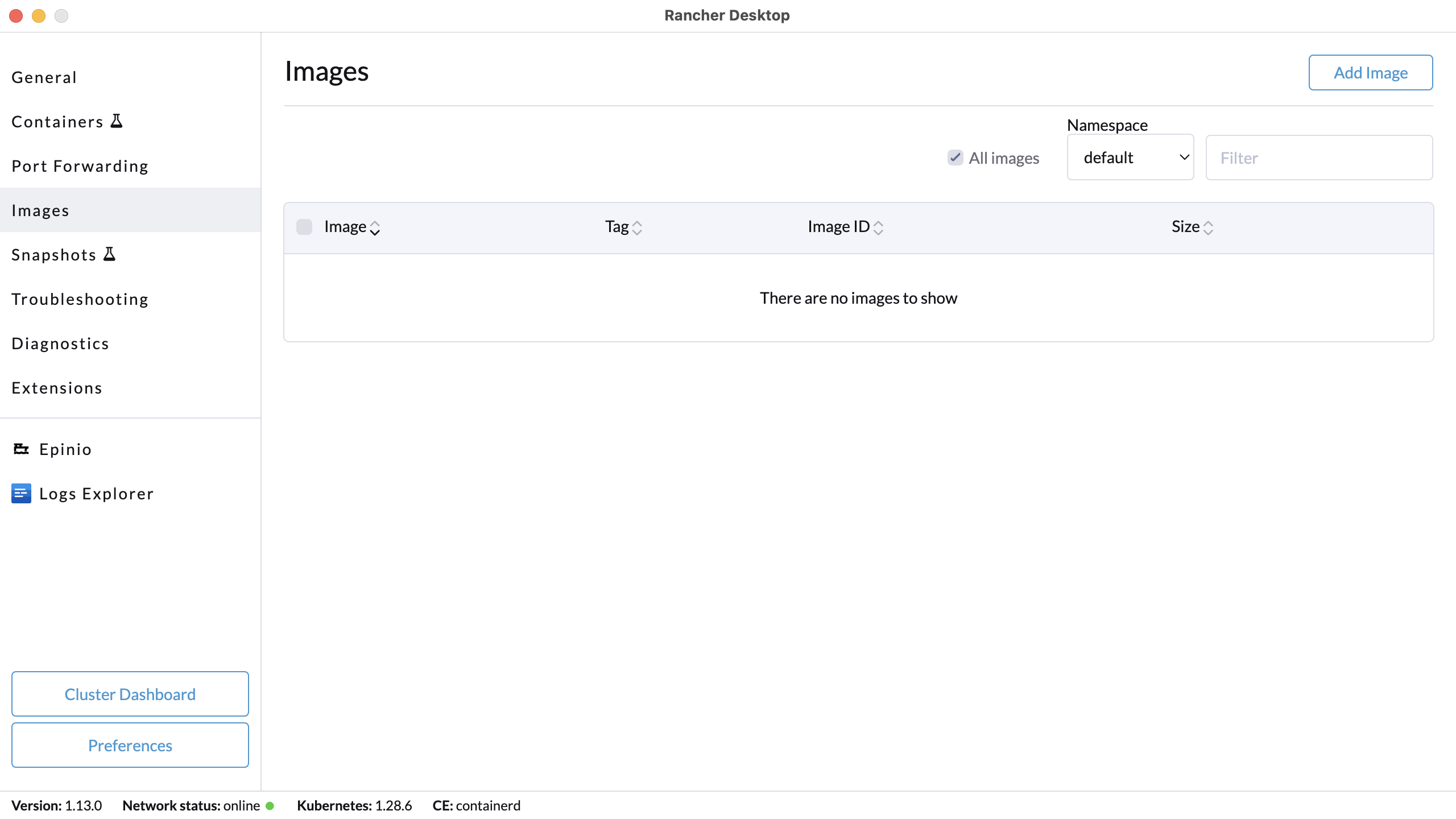Minimize the Rancher Desktop window
This screenshot has height=819, width=1456.
39,15
